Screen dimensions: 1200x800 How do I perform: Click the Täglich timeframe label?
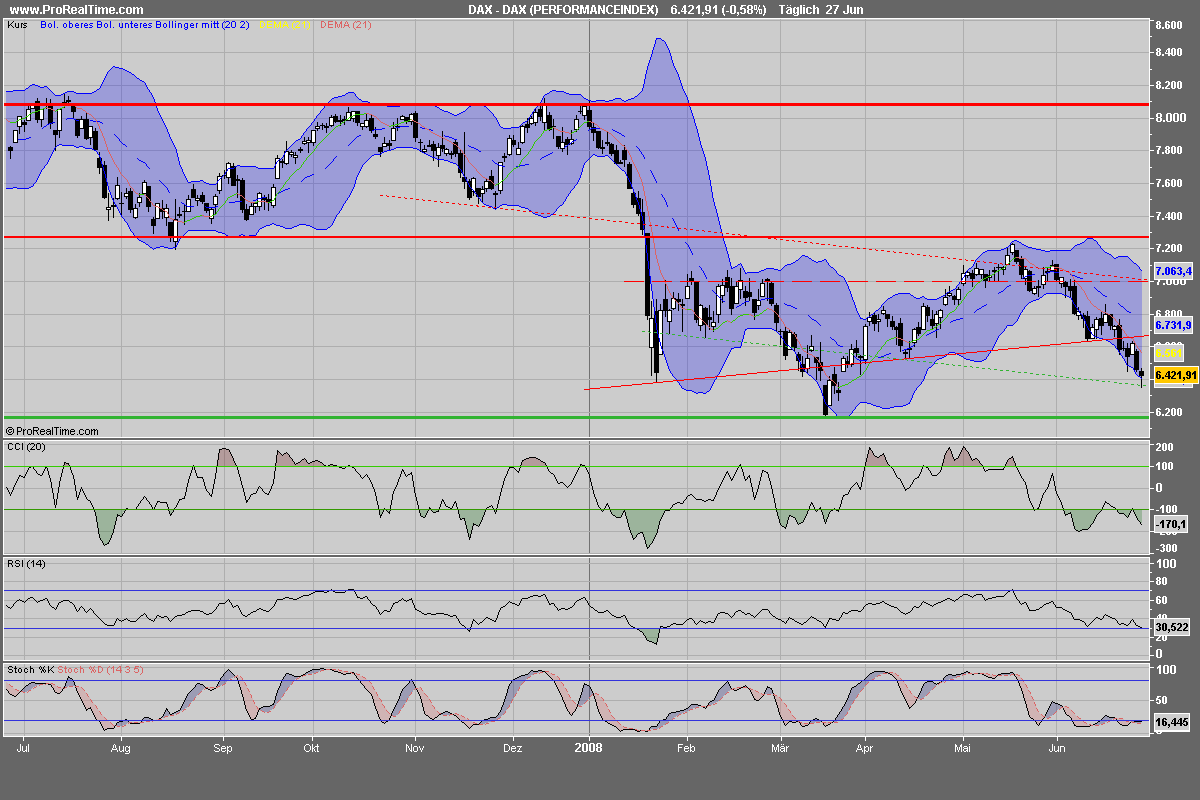[x=799, y=9]
